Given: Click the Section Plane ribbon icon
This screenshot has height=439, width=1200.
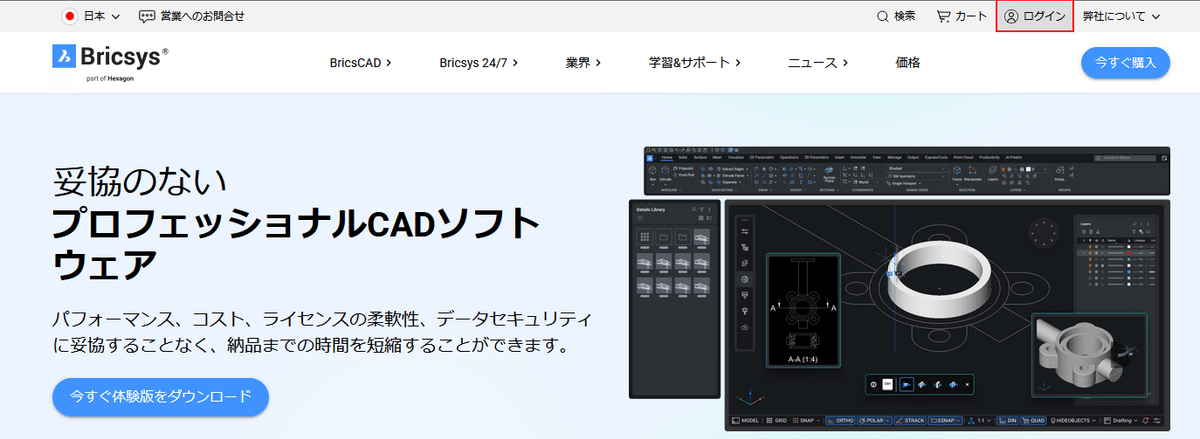Looking at the screenshot, I should click(829, 176).
